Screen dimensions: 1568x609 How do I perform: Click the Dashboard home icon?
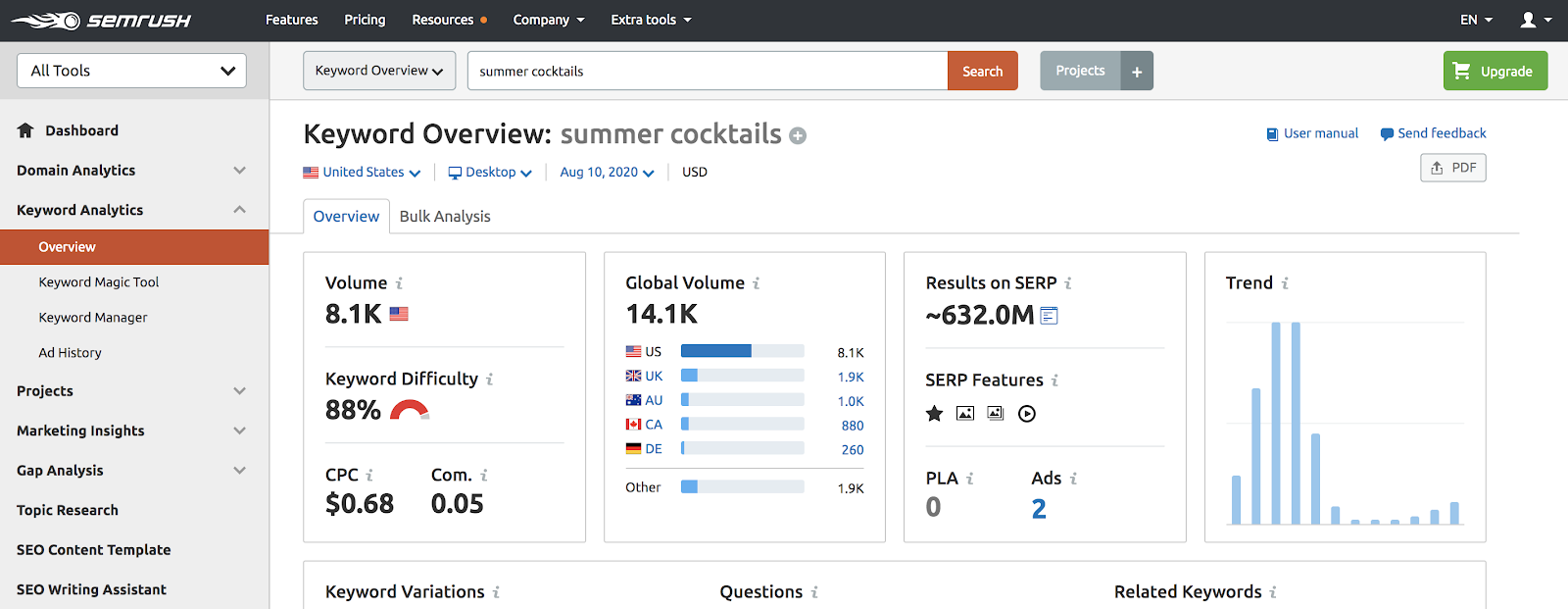click(x=25, y=130)
